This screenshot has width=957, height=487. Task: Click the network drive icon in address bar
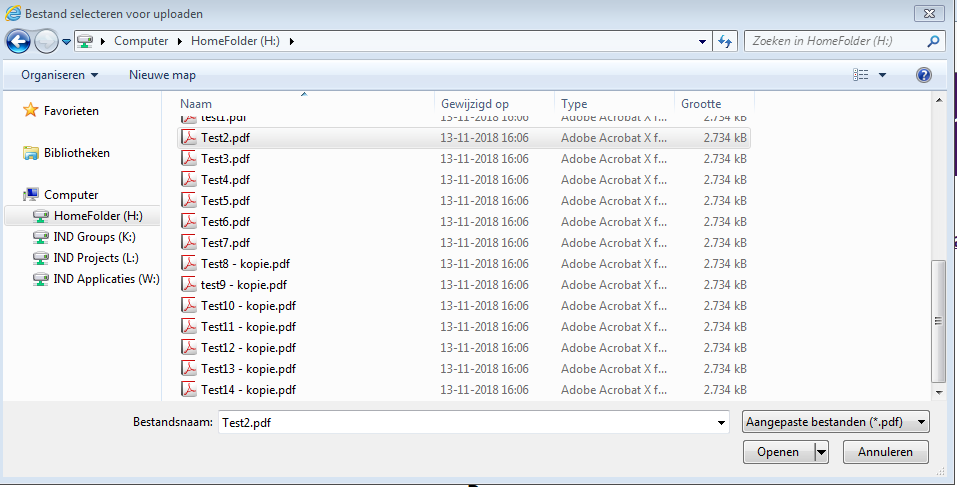point(85,41)
